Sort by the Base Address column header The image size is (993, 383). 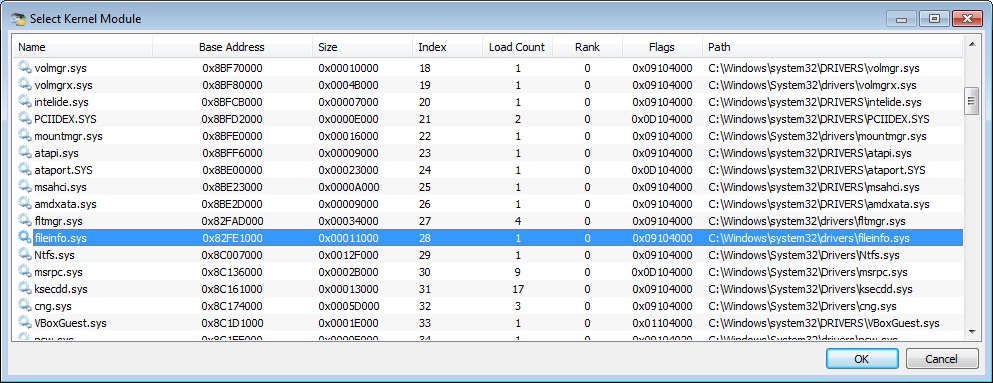click(x=232, y=47)
